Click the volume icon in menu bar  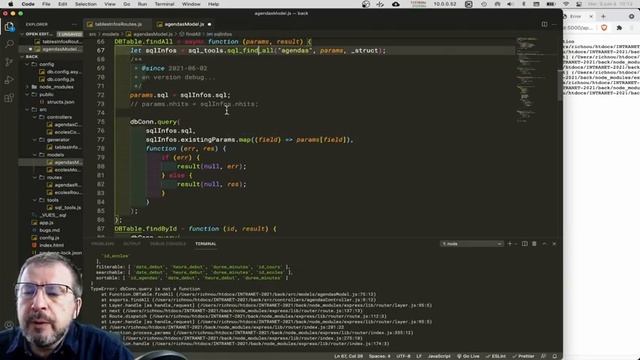tap(510, 4)
